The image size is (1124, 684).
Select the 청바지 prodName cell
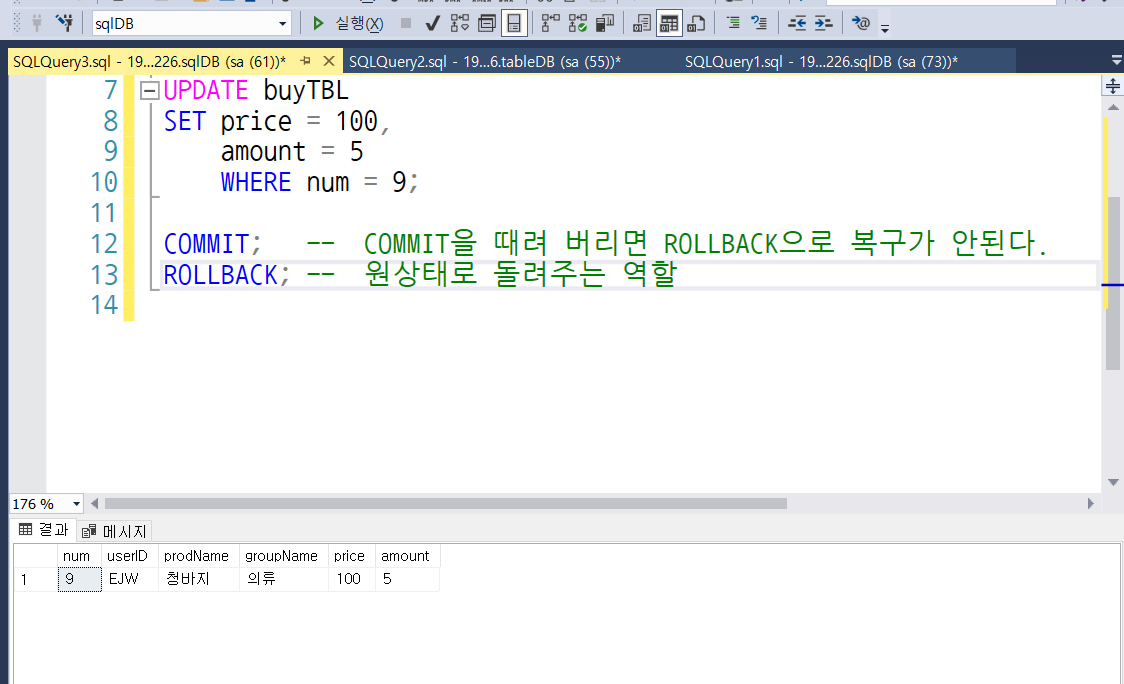coord(199,579)
